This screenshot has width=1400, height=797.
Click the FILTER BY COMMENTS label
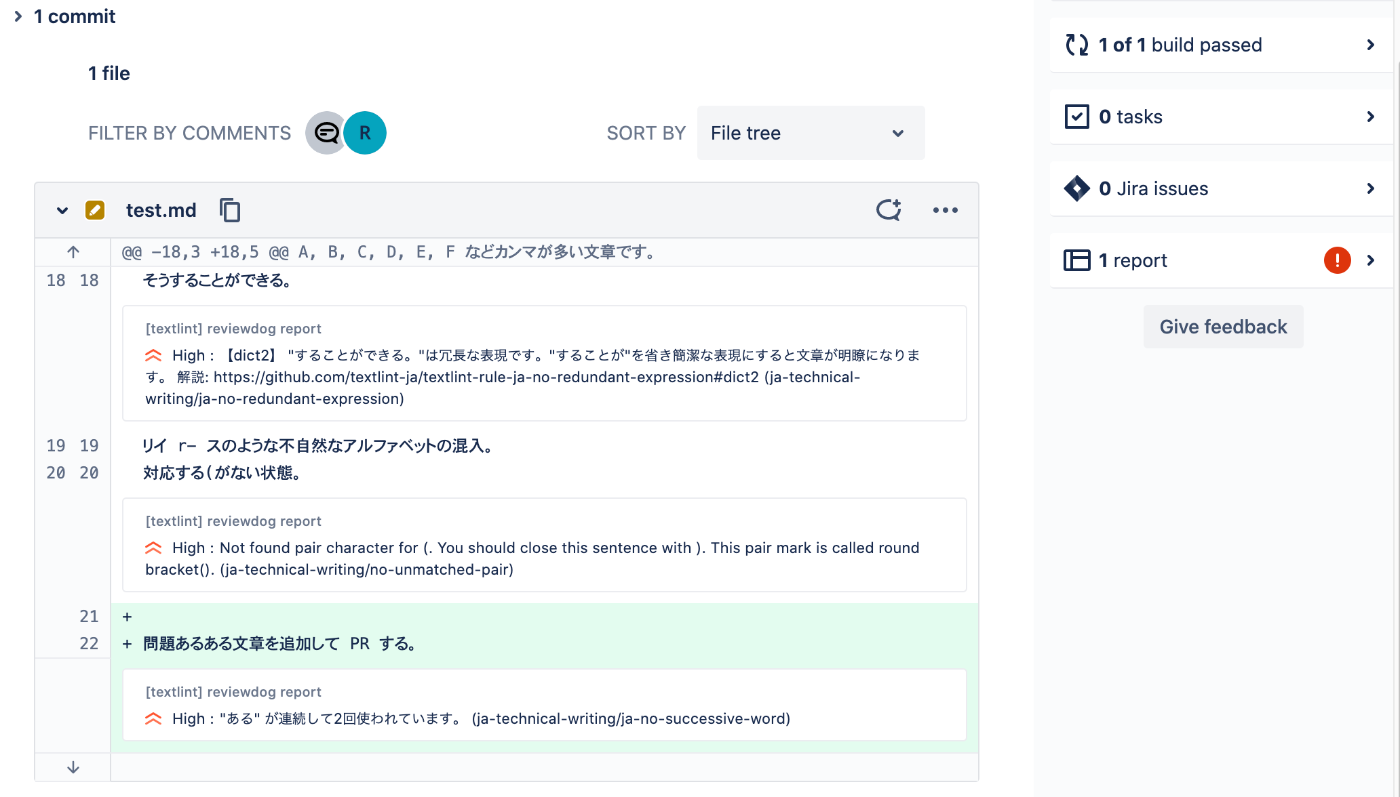point(190,133)
